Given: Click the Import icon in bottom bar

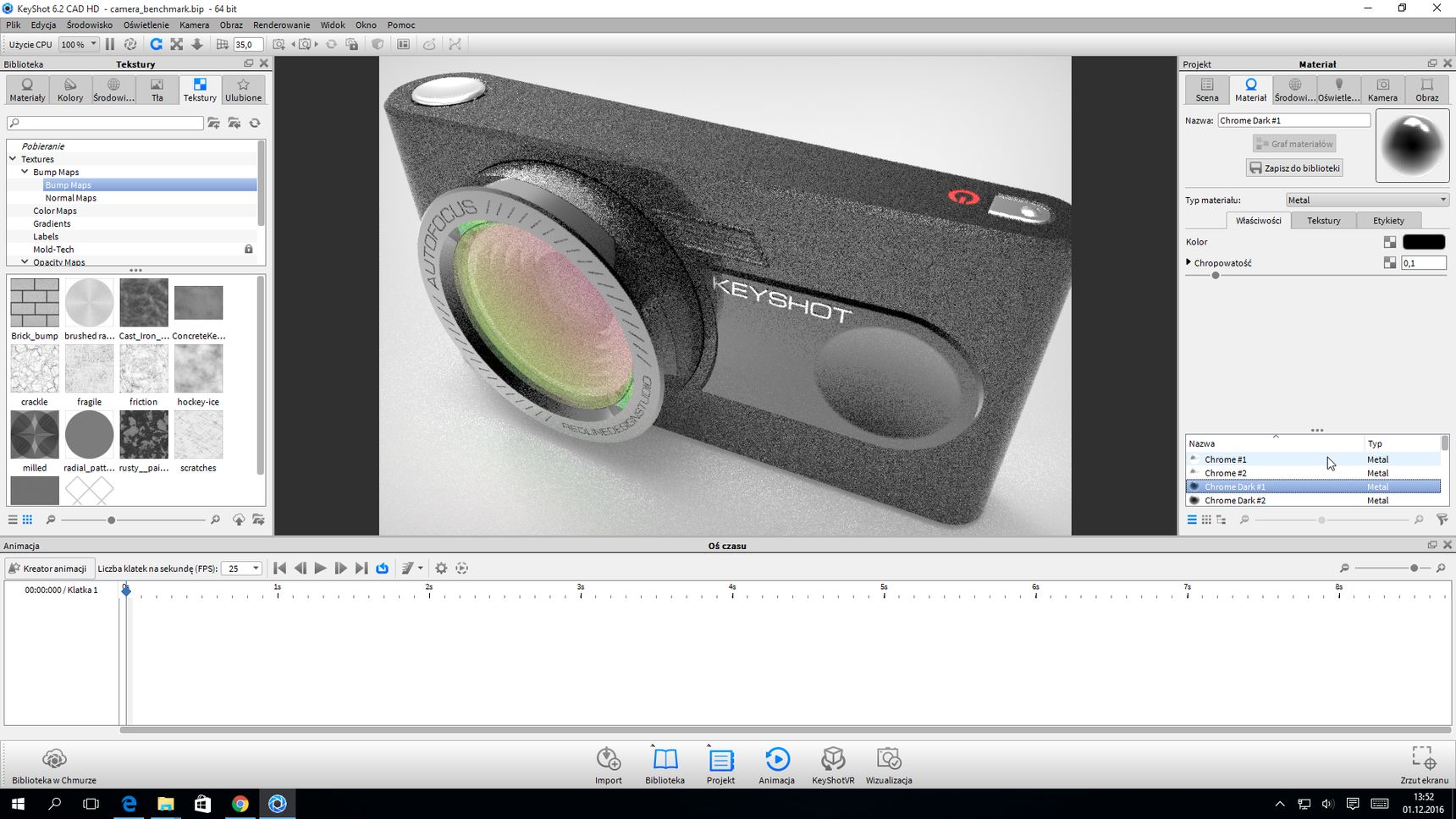Looking at the screenshot, I should click(x=609, y=765).
